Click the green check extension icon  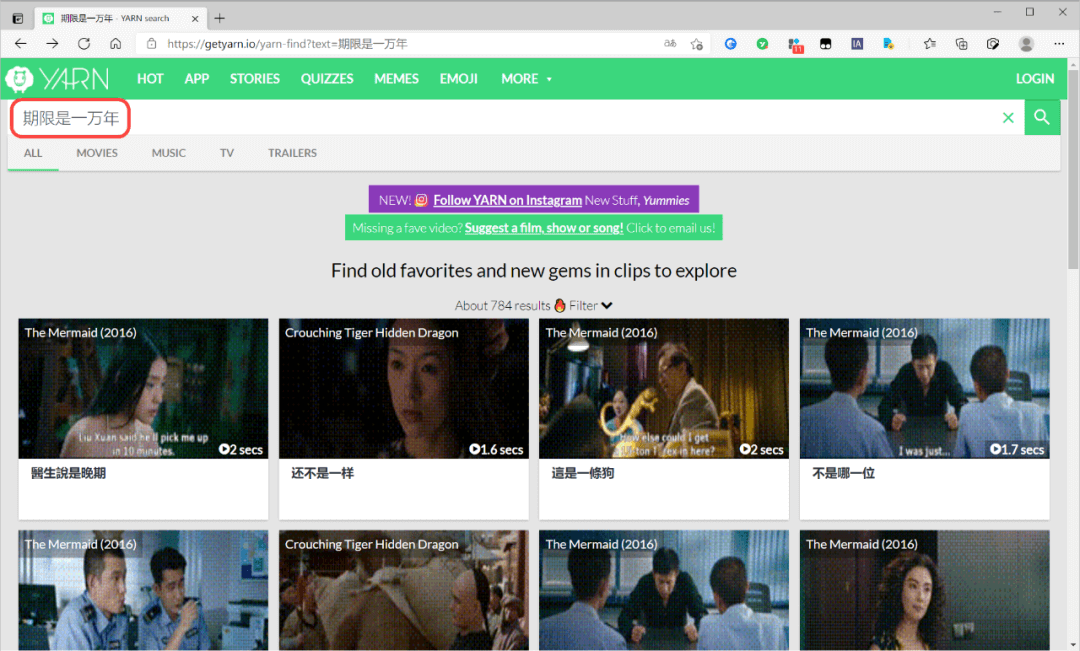(x=762, y=43)
